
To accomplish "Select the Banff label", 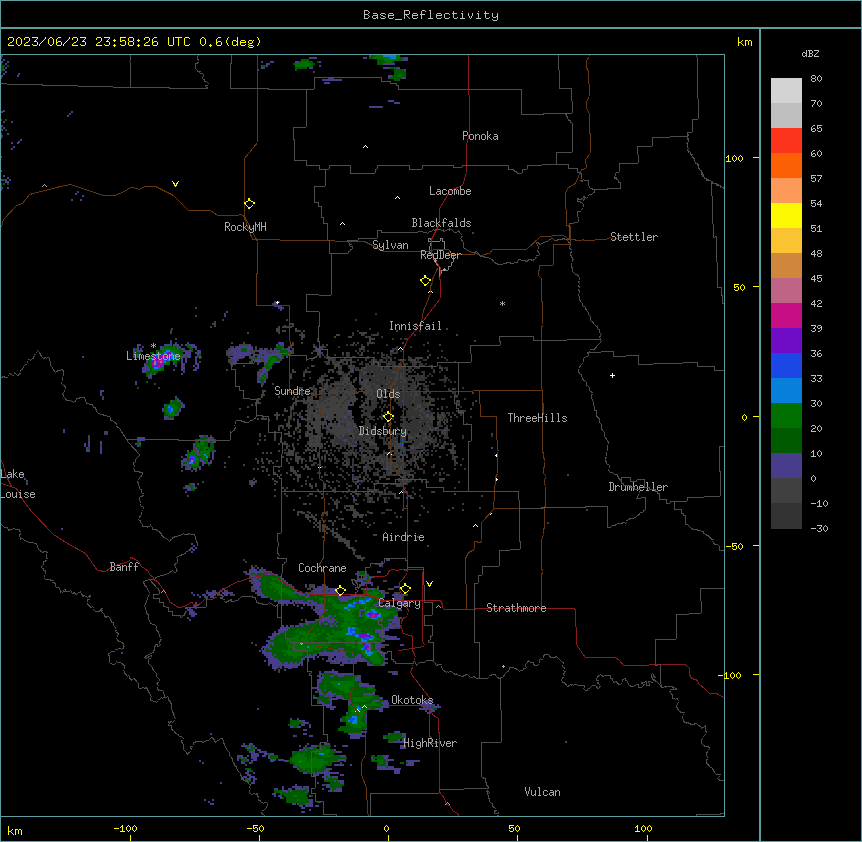I will click(124, 567).
